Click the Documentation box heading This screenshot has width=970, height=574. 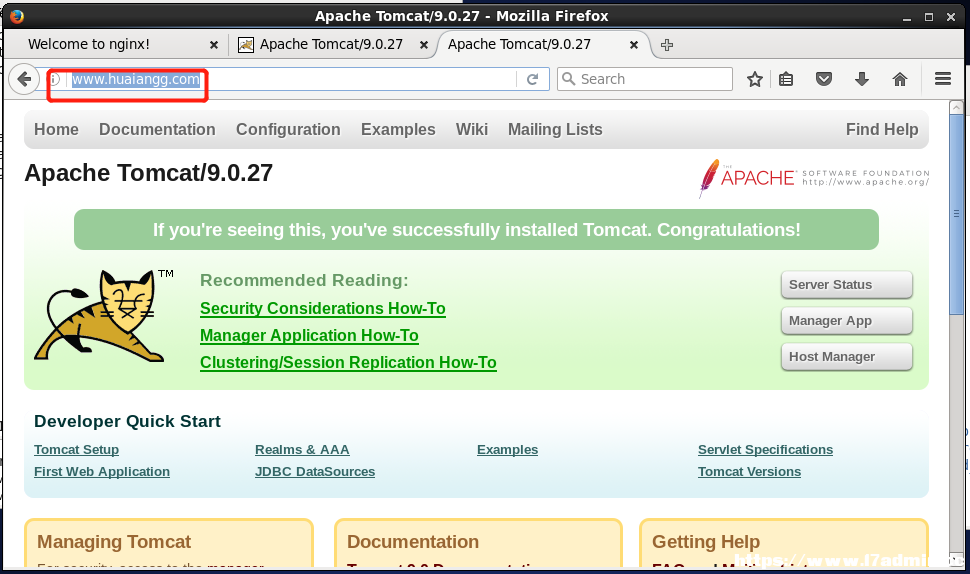[x=413, y=542]
